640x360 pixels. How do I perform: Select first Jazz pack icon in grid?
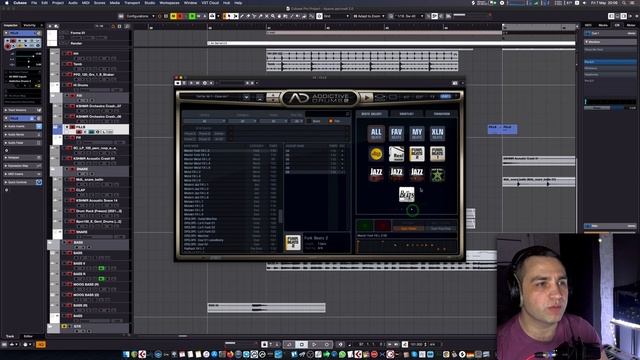tap(376, 174)
